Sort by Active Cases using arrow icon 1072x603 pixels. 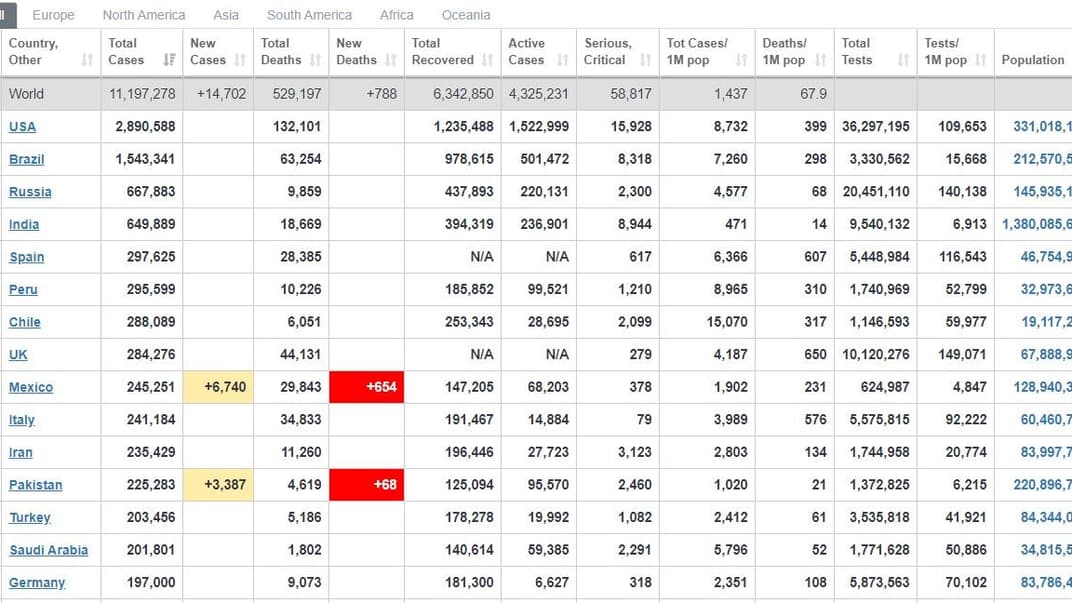point(562,60)
